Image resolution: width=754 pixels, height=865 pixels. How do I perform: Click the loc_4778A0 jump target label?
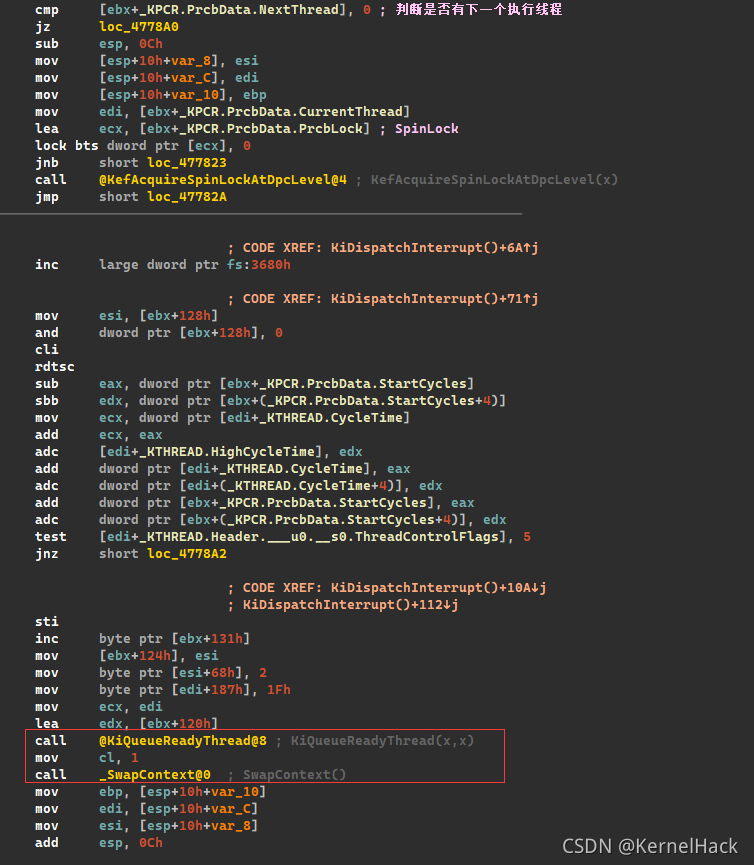[139, 26]
